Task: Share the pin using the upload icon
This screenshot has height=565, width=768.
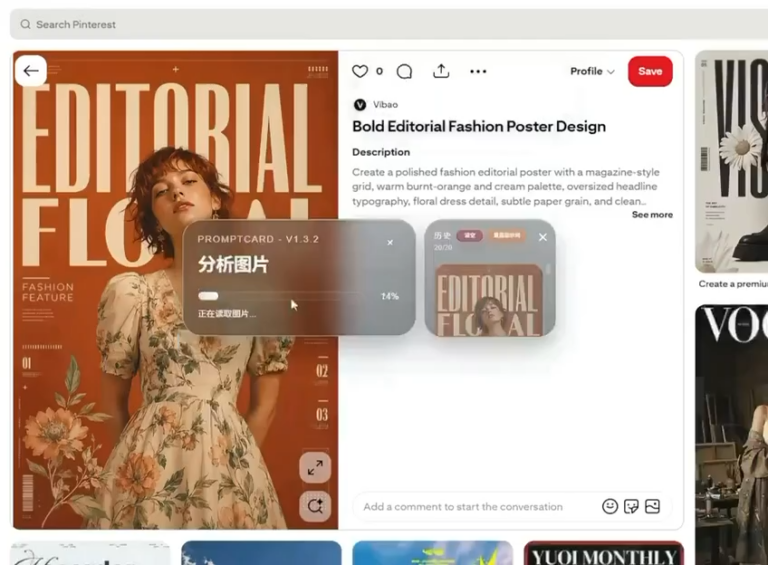Action: click(441, 71)
